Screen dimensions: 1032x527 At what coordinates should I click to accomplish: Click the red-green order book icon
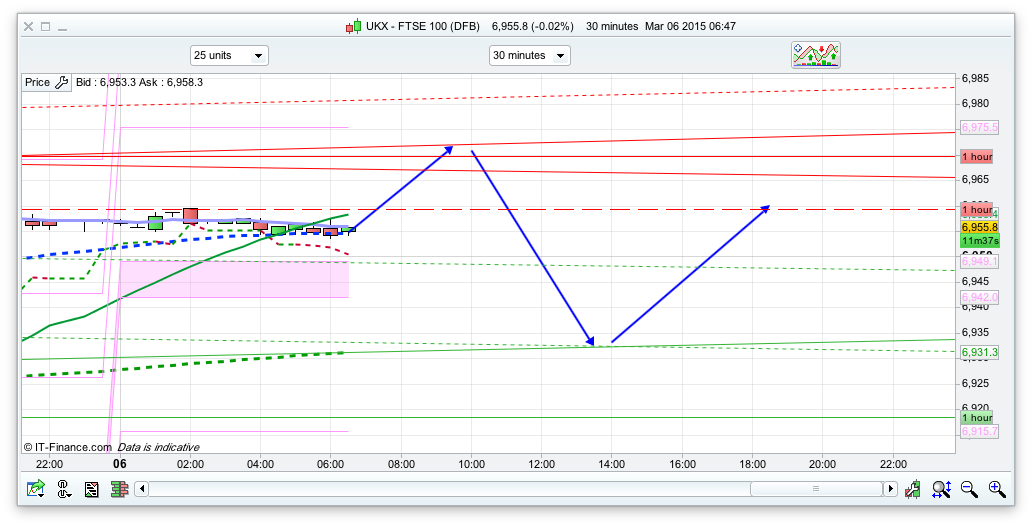click(119, 489)
